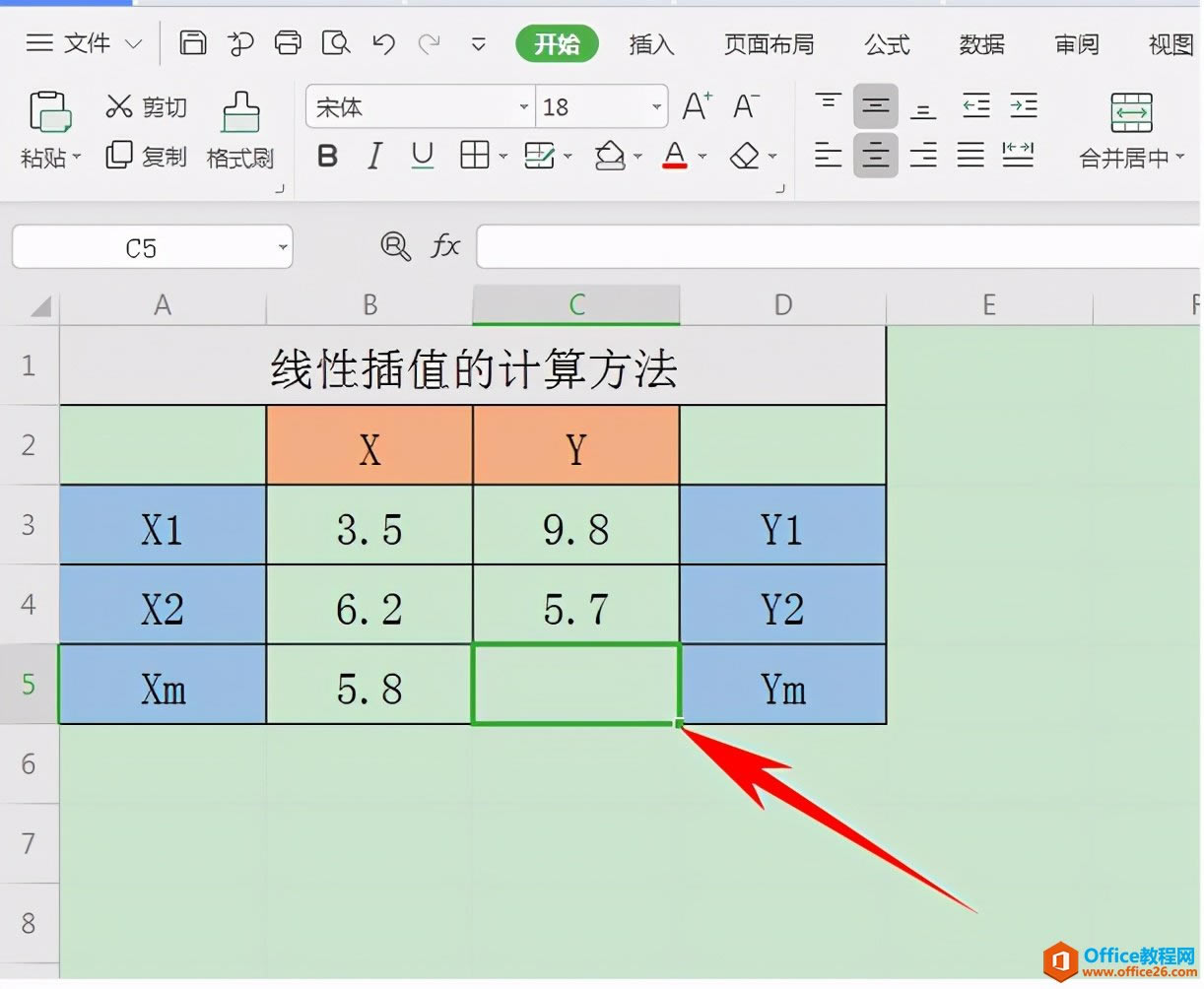Decrease font size with A-

pyautogui.click(x=746, y=106)
